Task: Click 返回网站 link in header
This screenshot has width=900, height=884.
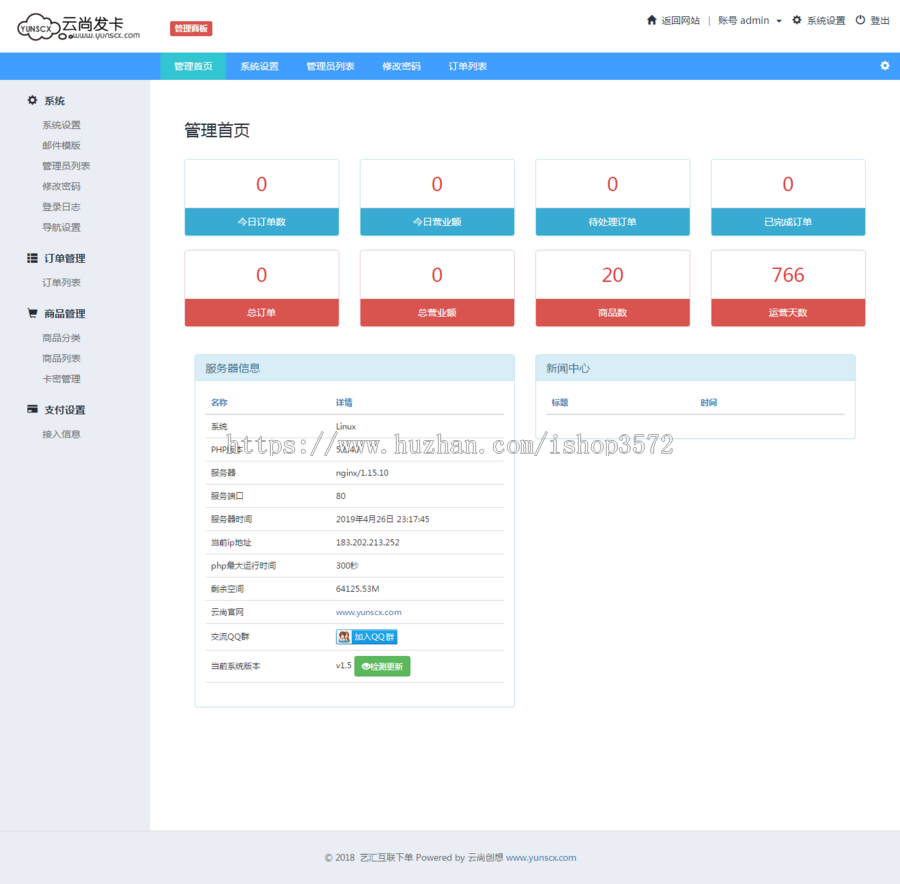Action: click(x=680, y=21)
